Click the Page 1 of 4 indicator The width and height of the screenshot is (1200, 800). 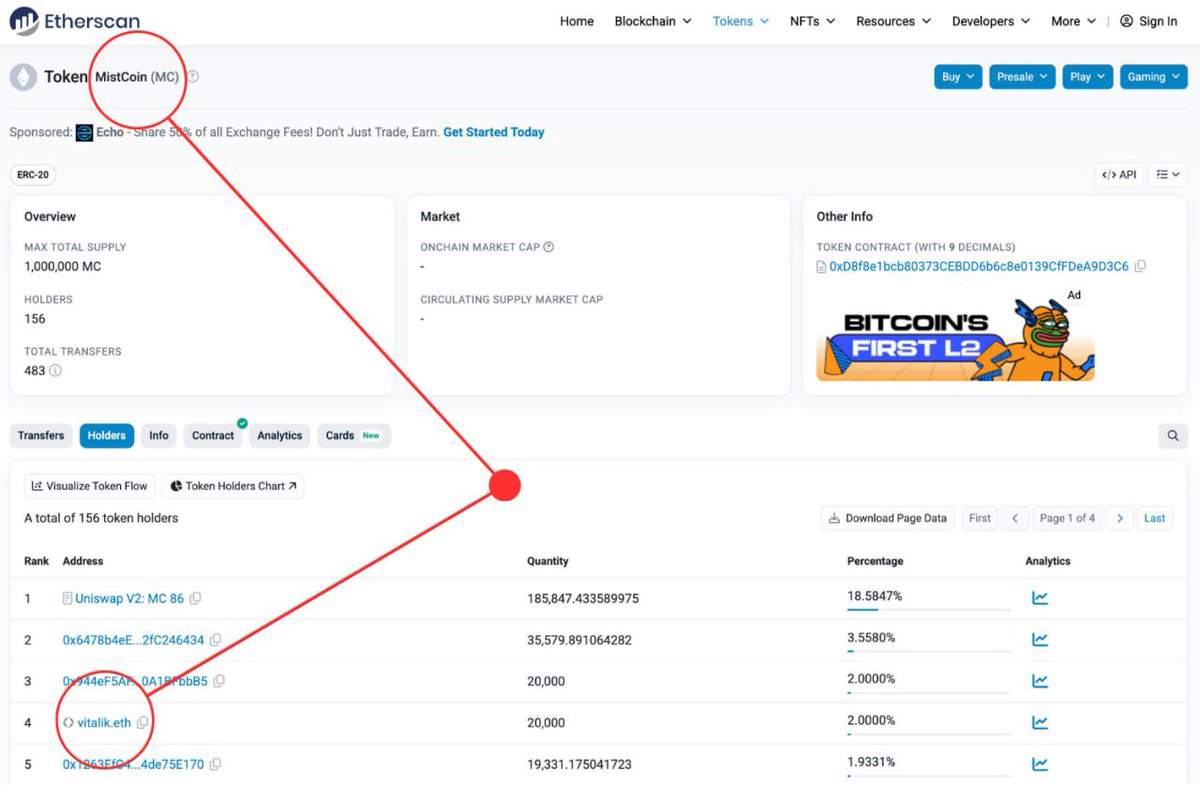tap(1068, 518)
